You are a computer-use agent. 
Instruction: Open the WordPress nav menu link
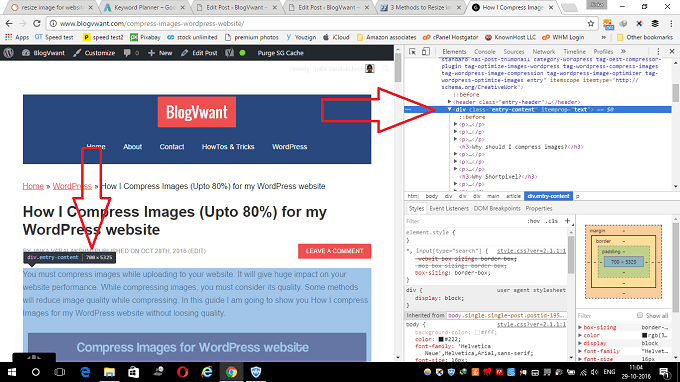tap(289, 147)
